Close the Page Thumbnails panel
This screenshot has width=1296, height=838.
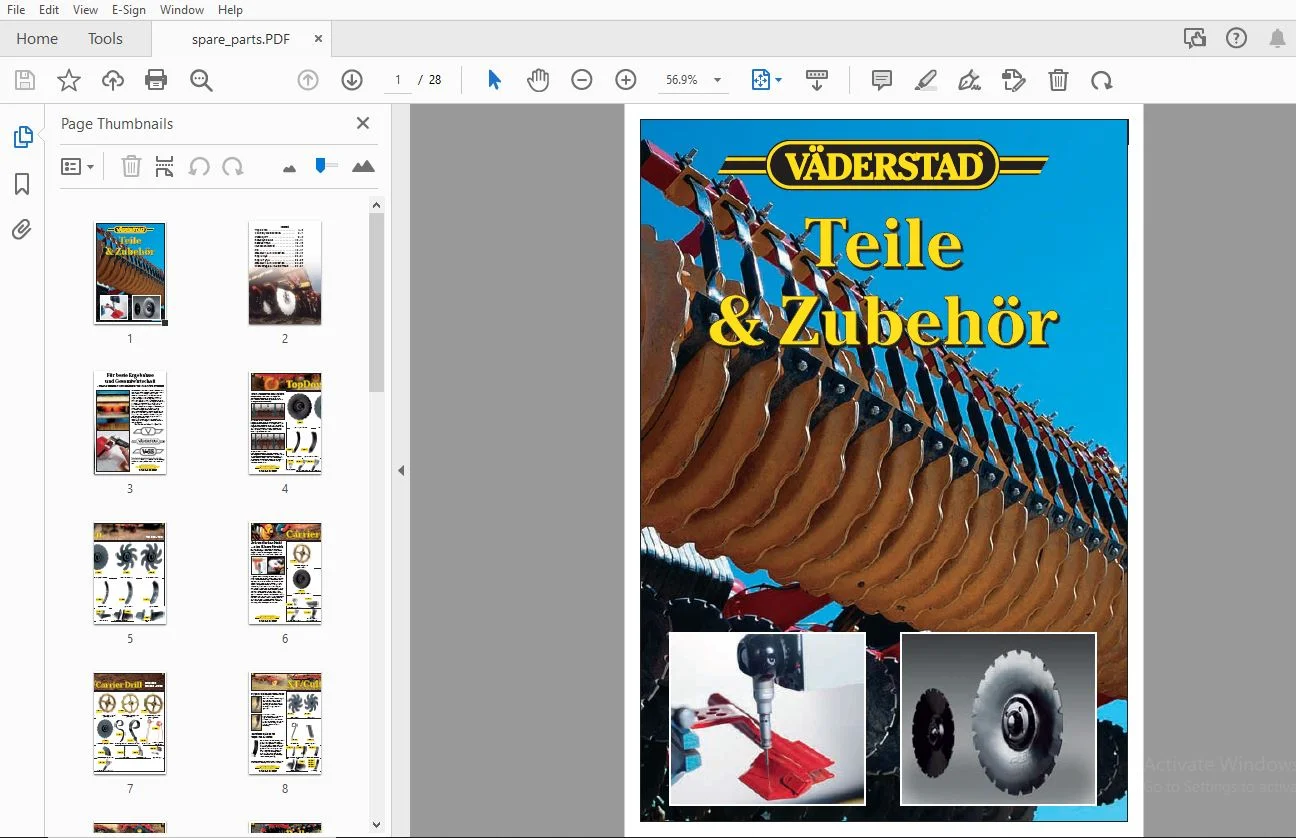[363, 123]
